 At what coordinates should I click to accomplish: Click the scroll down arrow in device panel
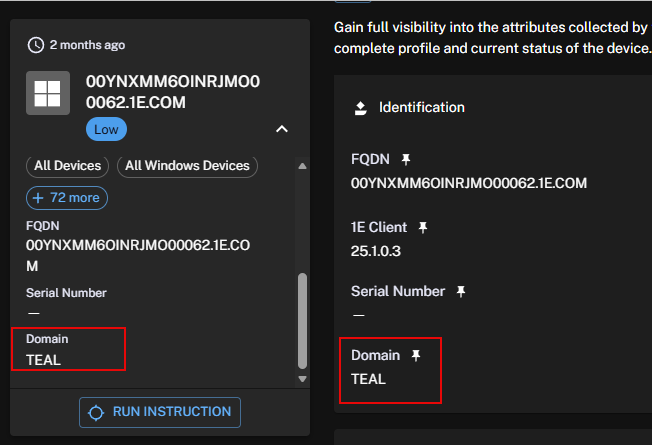coord(303,379)
